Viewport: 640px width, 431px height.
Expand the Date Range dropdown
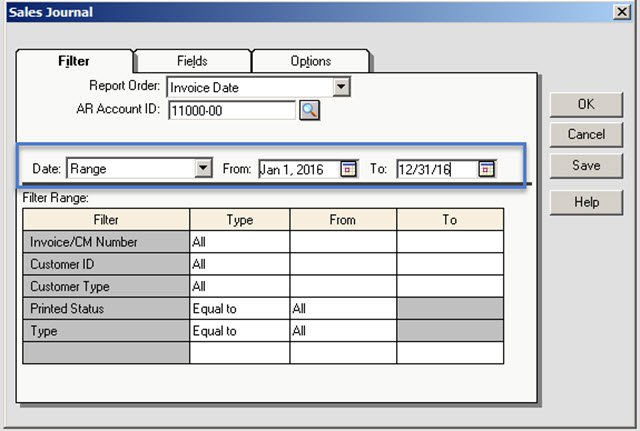pyautogui.click(x=204, y=169)
